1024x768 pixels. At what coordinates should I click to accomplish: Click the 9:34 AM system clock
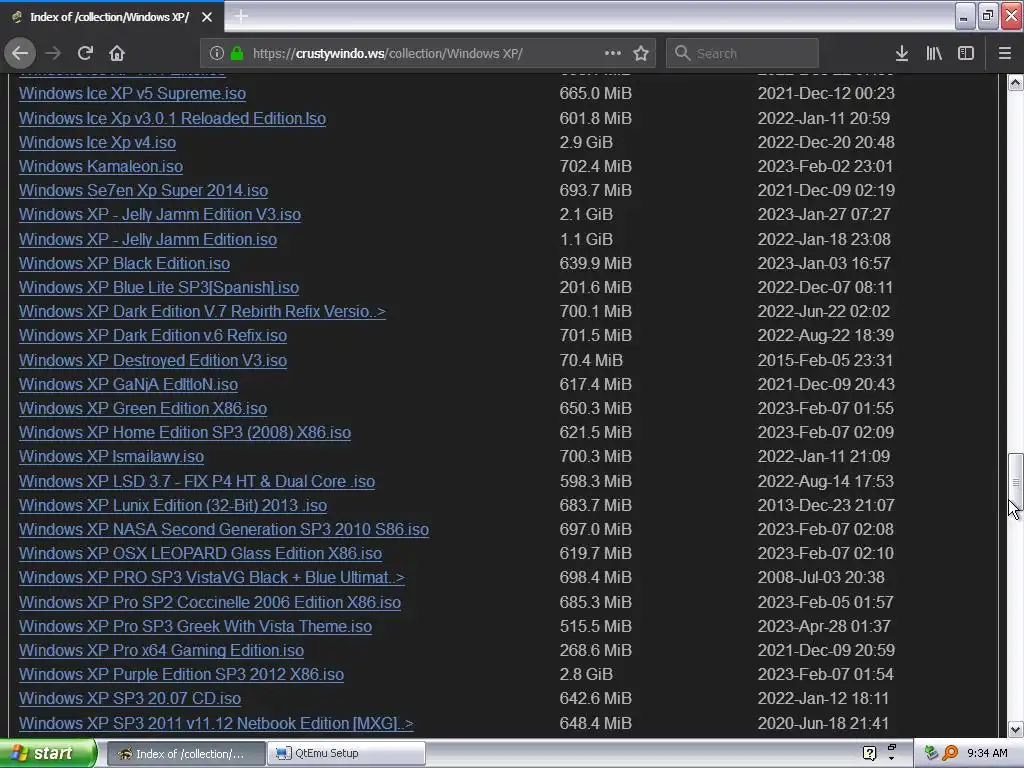(987, 753)
